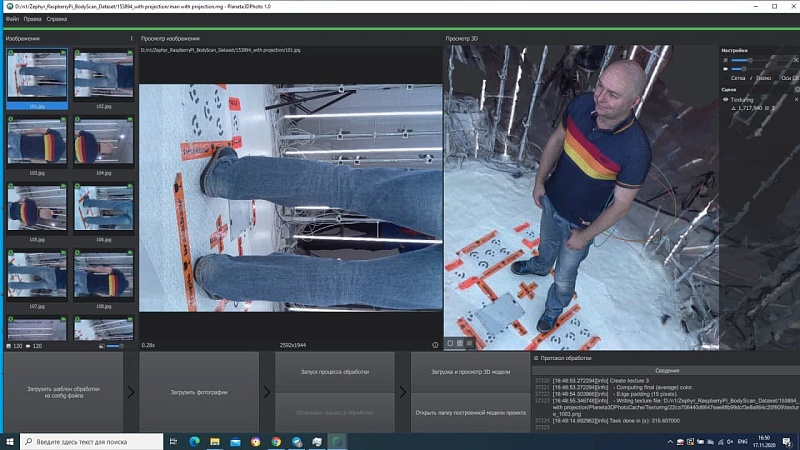
Task: Click the Windows taskbar search field
Action: [x=92, y=441]
